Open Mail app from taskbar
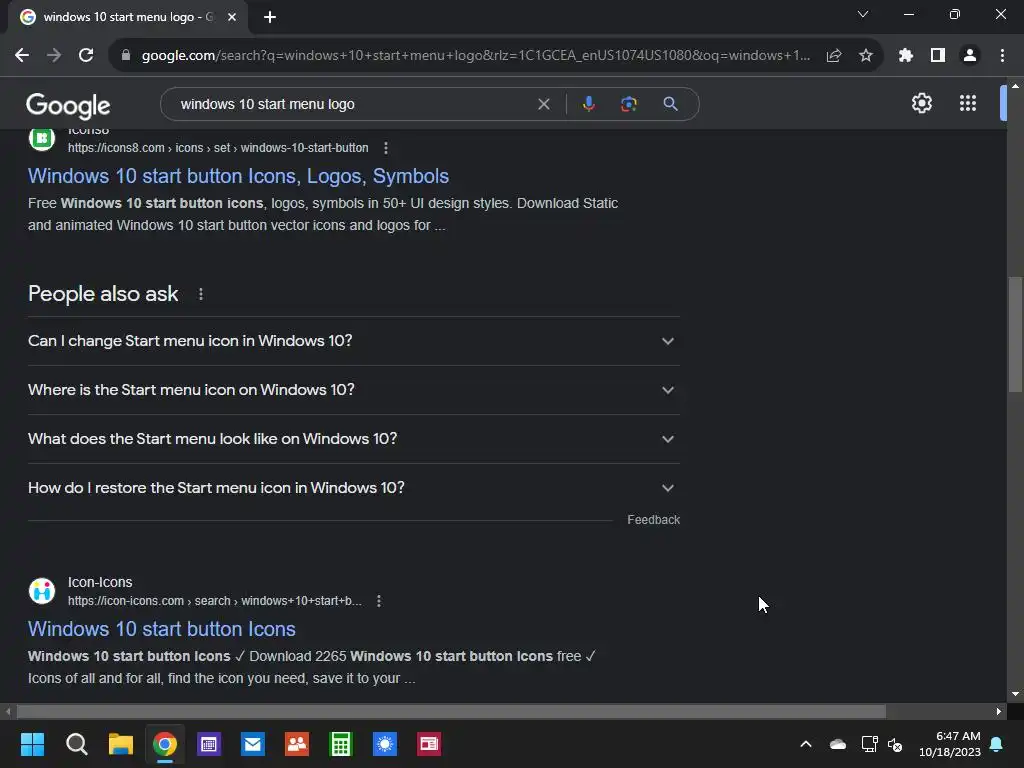The image size is (1024, 768). pyautogui.click(x=253, y=744)
